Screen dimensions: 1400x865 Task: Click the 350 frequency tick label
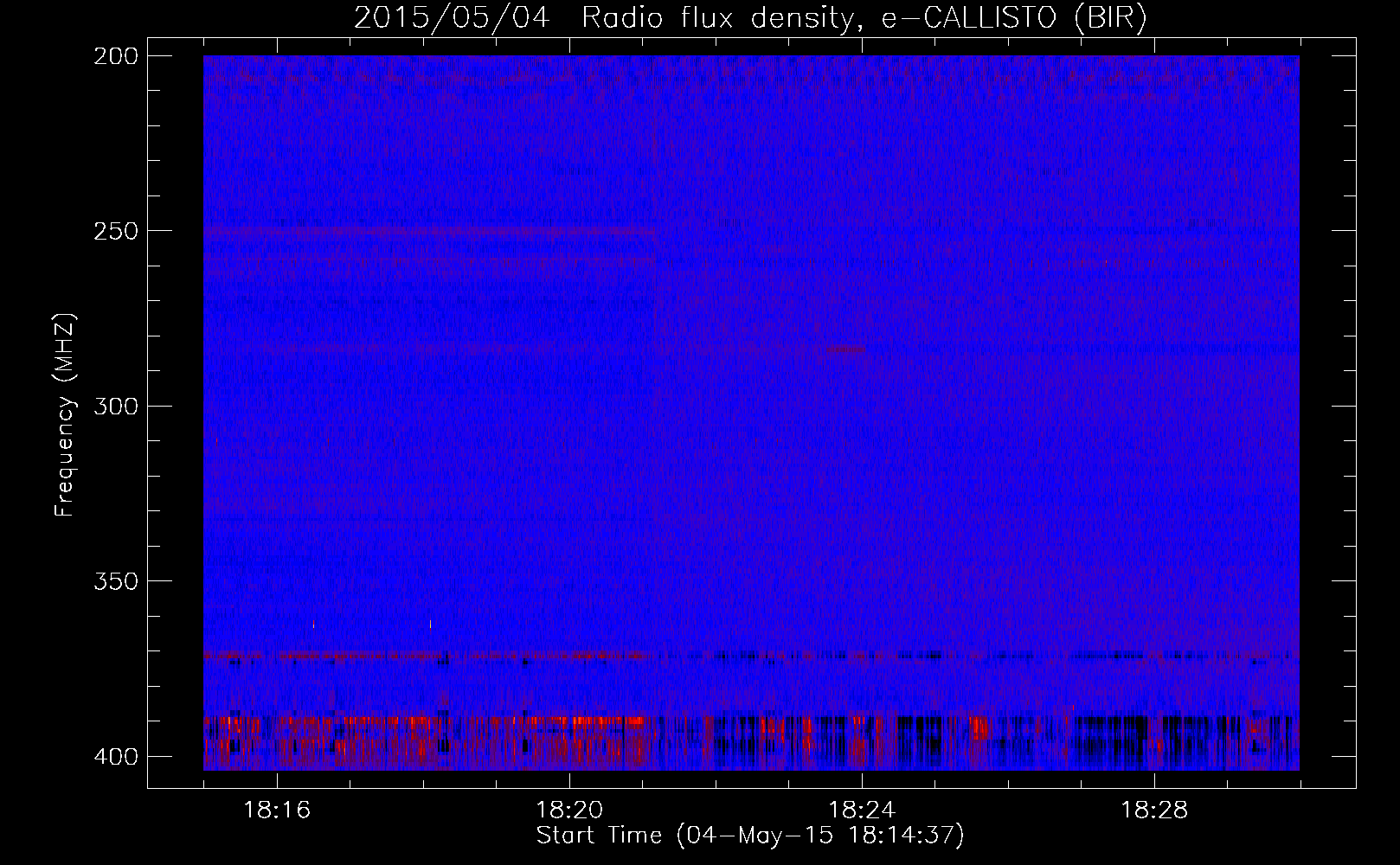tap(115, 581)
